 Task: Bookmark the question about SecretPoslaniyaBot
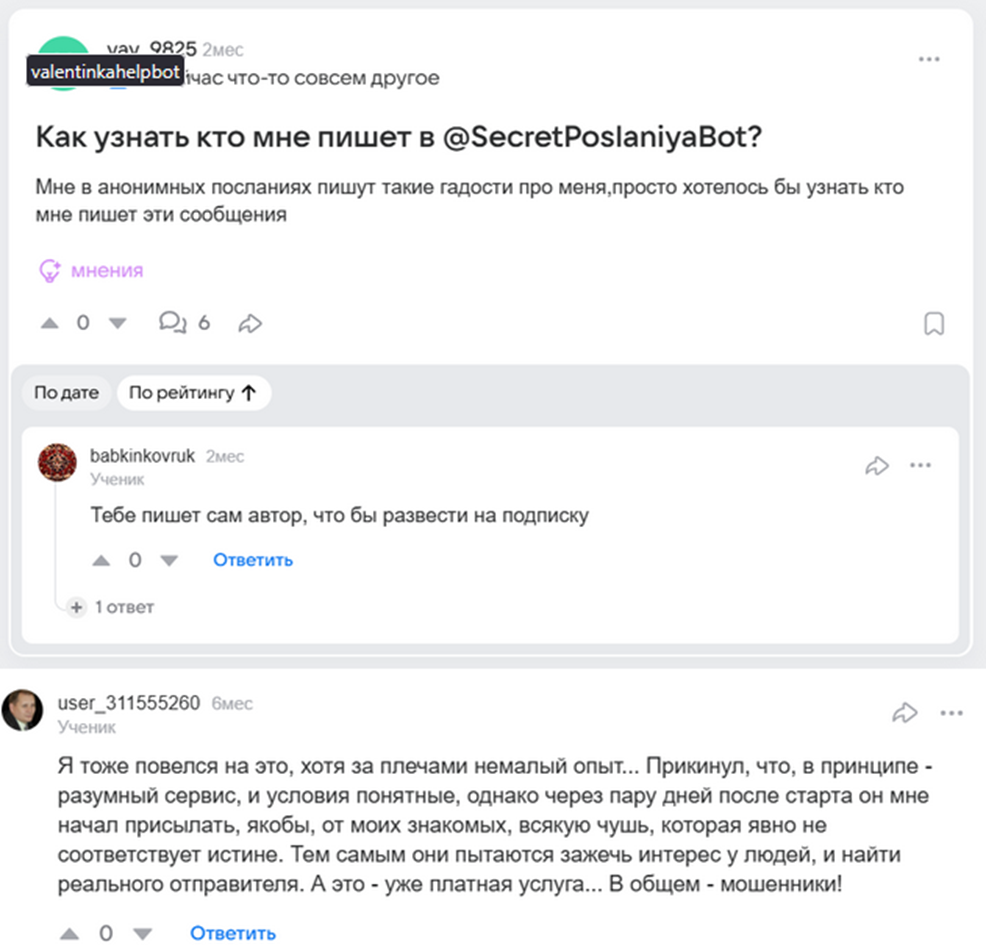934,324
